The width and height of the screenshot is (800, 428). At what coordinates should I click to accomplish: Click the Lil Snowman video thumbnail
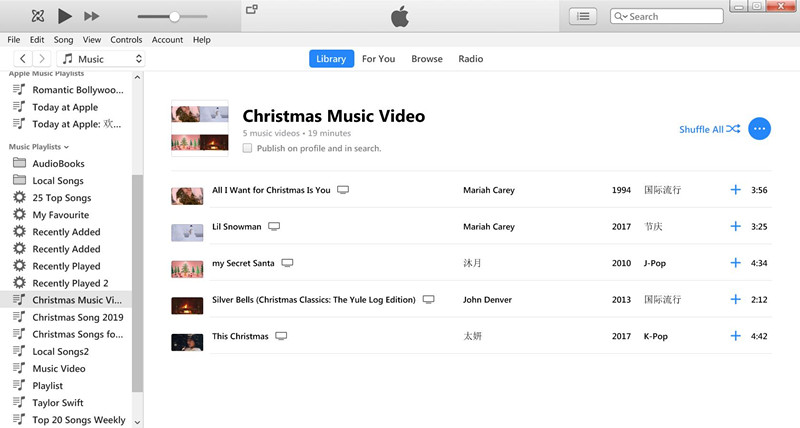(x=187, y=233)
